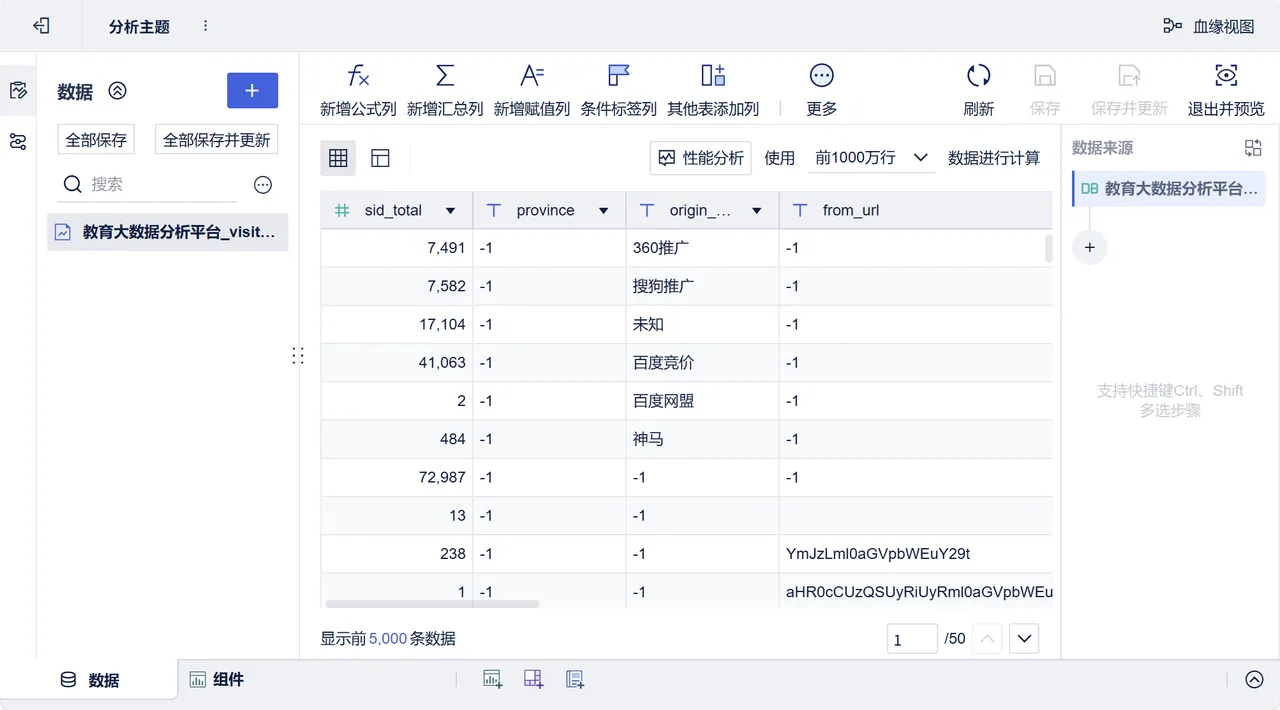The image size is (1280, 710).
Task: Click the cell 百度竞价
Action: point(702,363)
